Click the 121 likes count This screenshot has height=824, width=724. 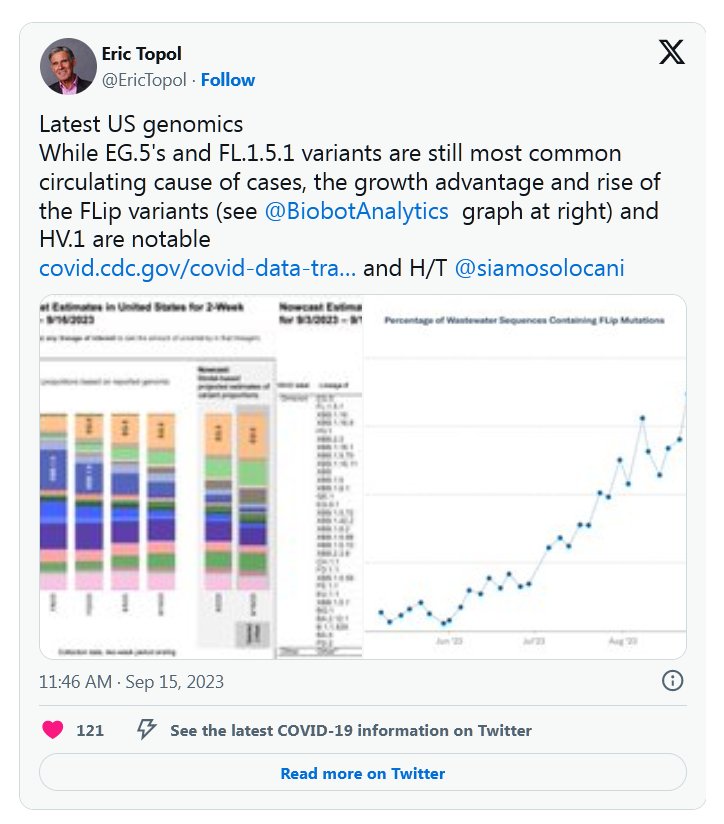[90, 730]
